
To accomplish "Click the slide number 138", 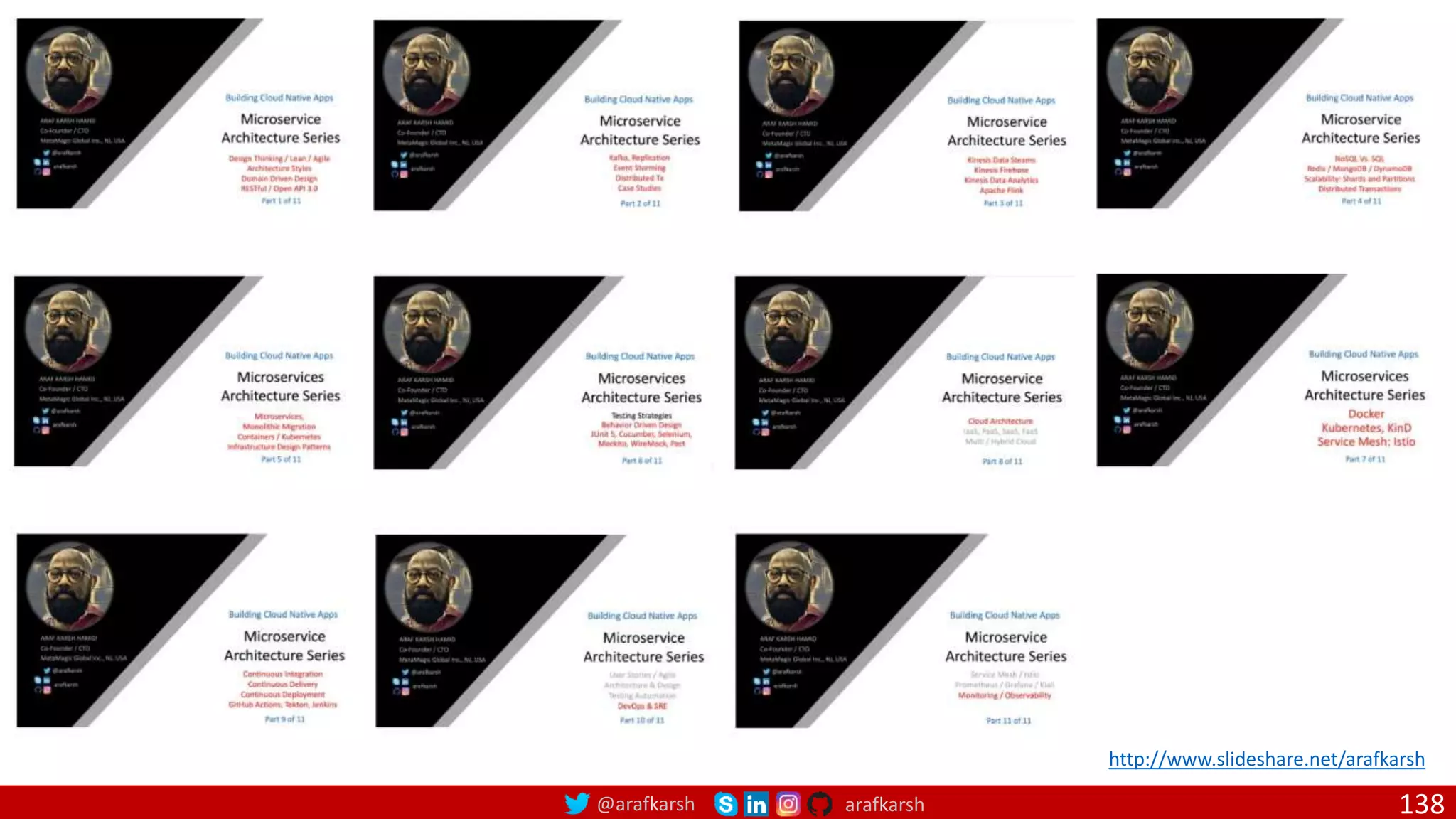I will 1421,804.
